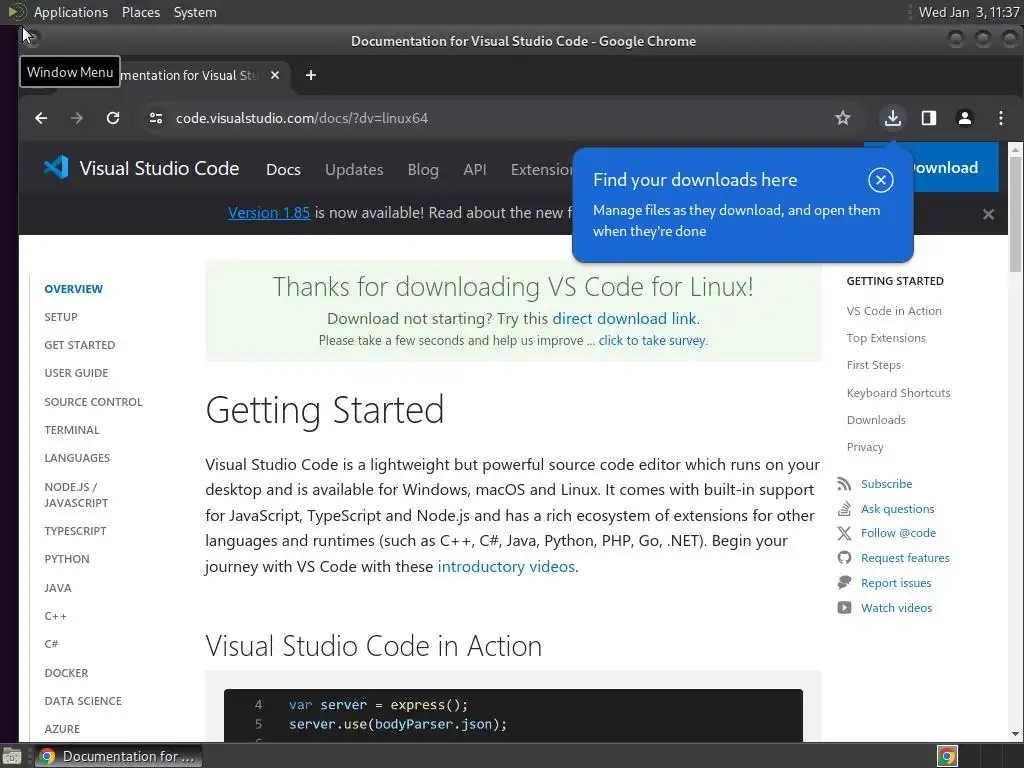Click the speech bubble icon beside Report issues
Image resolution: width=1024 pixels, height=768 pixels.
click(x=844, y=583)
